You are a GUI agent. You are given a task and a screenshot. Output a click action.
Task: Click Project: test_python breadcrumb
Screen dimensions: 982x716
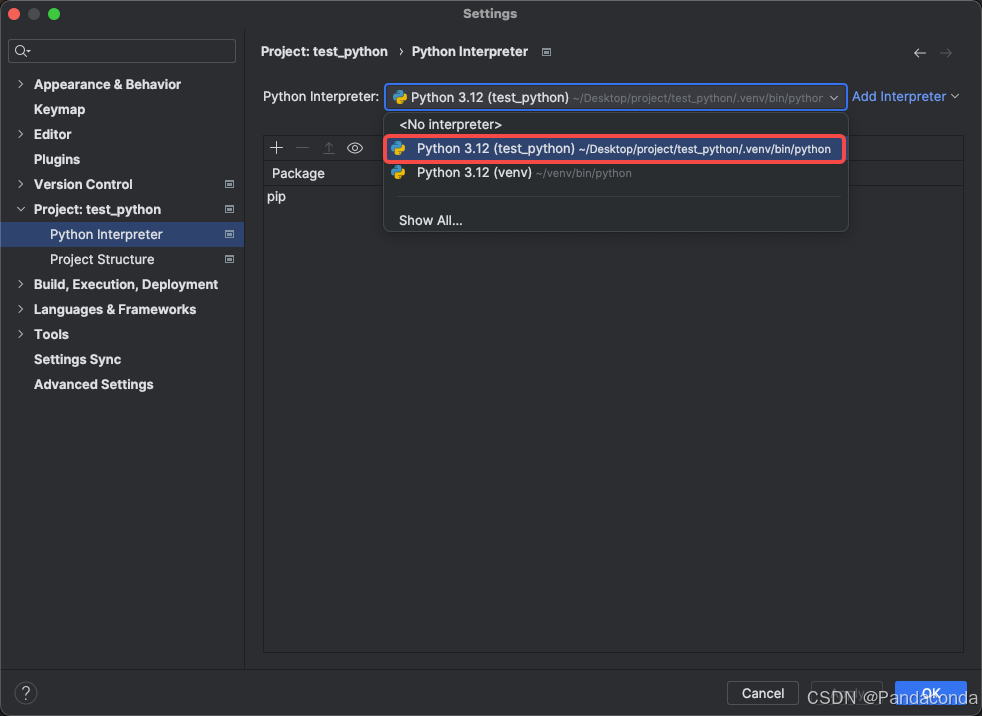[x=324, y=52]
